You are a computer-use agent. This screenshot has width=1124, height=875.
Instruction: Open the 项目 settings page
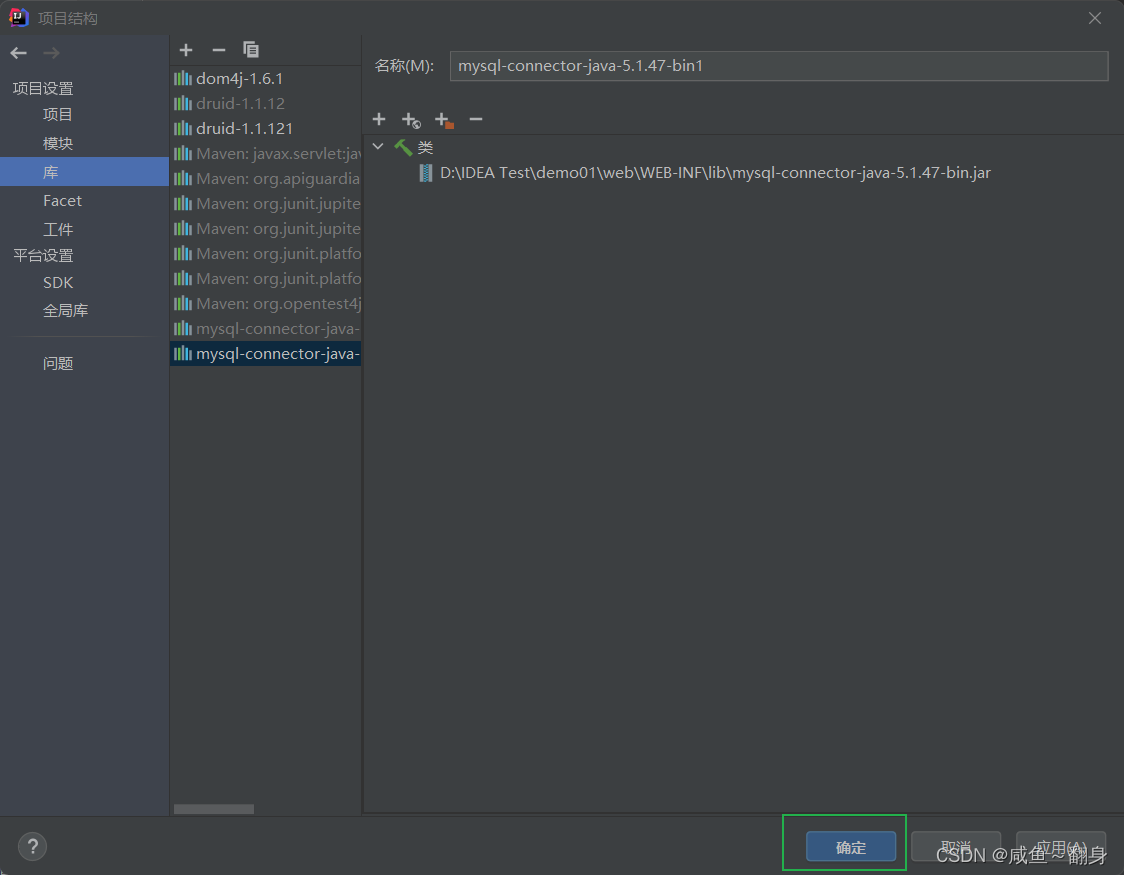pyautogui.click(x=57, y=115)
